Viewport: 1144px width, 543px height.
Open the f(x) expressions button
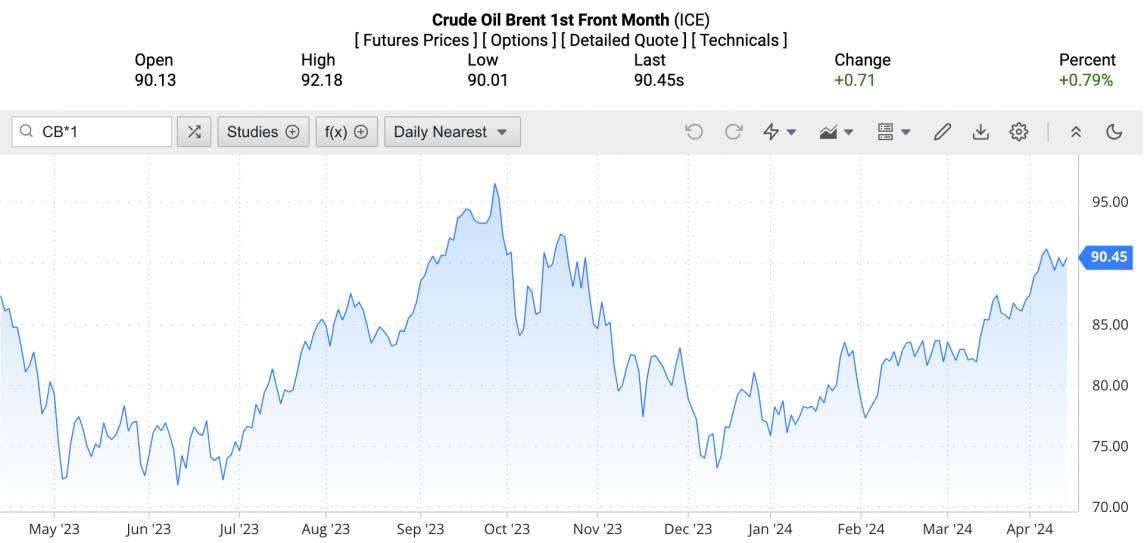tap(347, 132)
